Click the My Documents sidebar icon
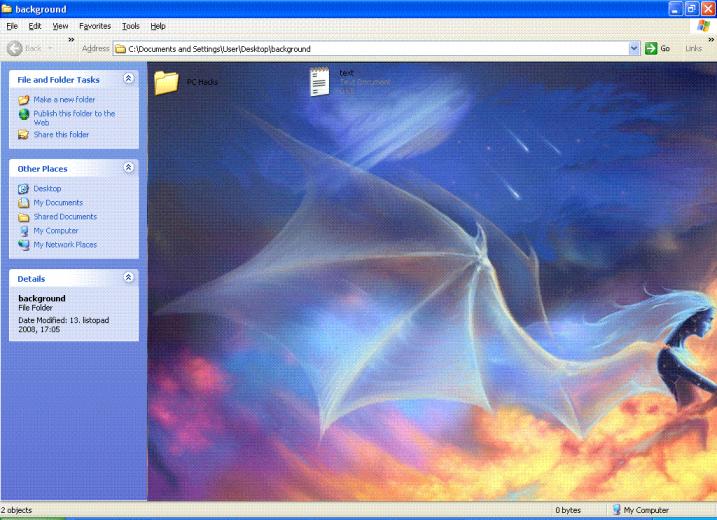The height and width of the screenshot is (520, 717). [x=23, y=203]
